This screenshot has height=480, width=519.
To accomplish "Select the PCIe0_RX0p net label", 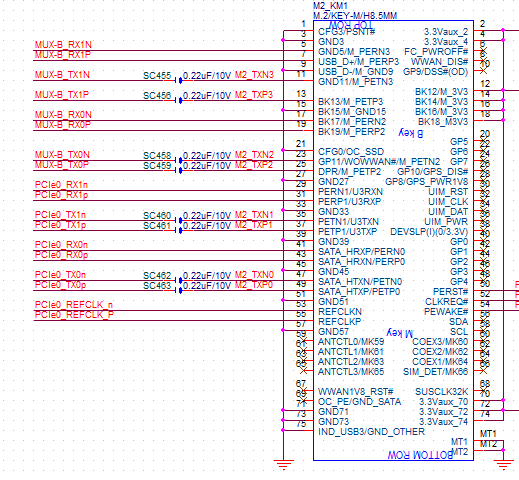I will (61, 255).
